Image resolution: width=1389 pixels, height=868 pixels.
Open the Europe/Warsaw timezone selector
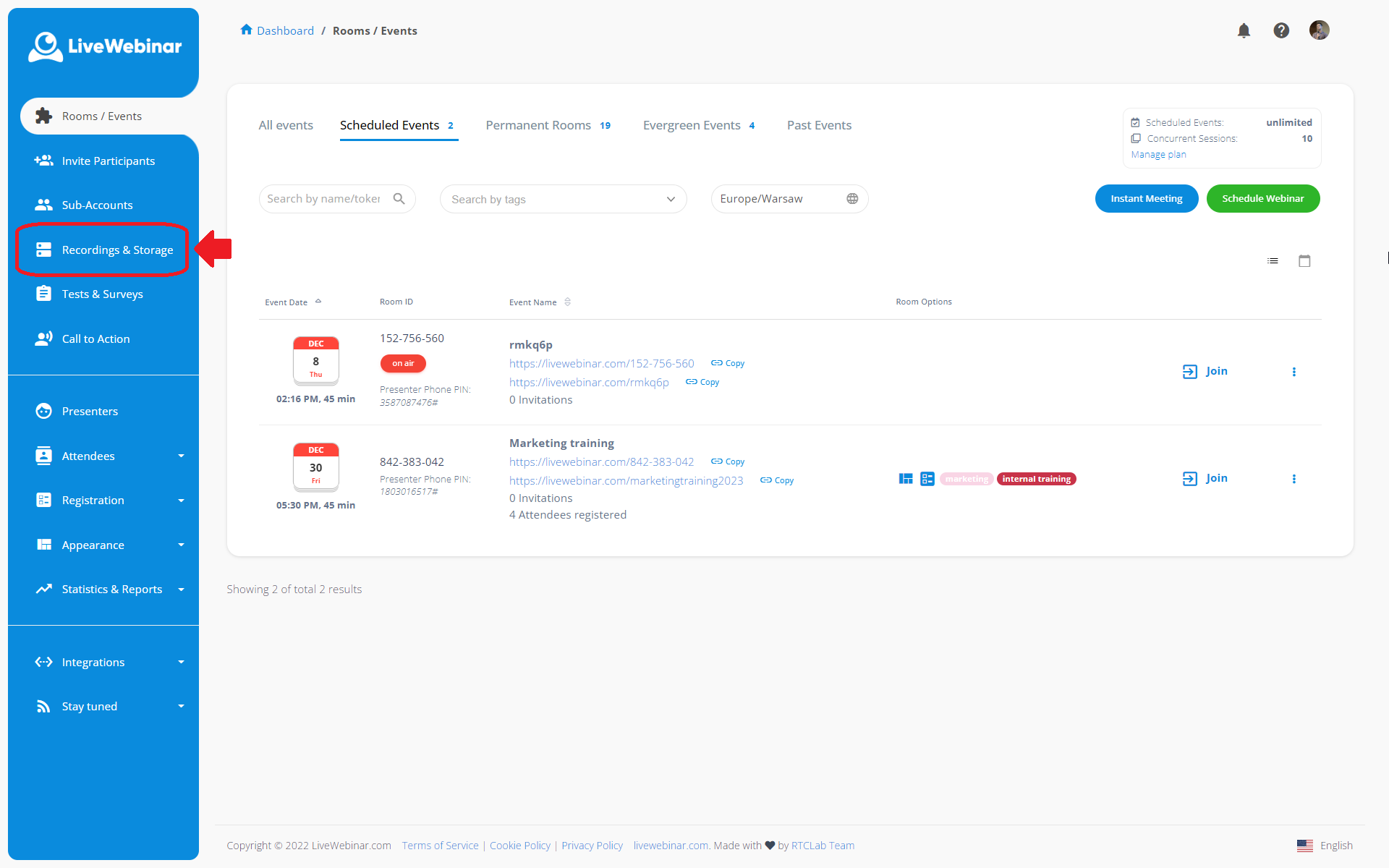[789, 199]
